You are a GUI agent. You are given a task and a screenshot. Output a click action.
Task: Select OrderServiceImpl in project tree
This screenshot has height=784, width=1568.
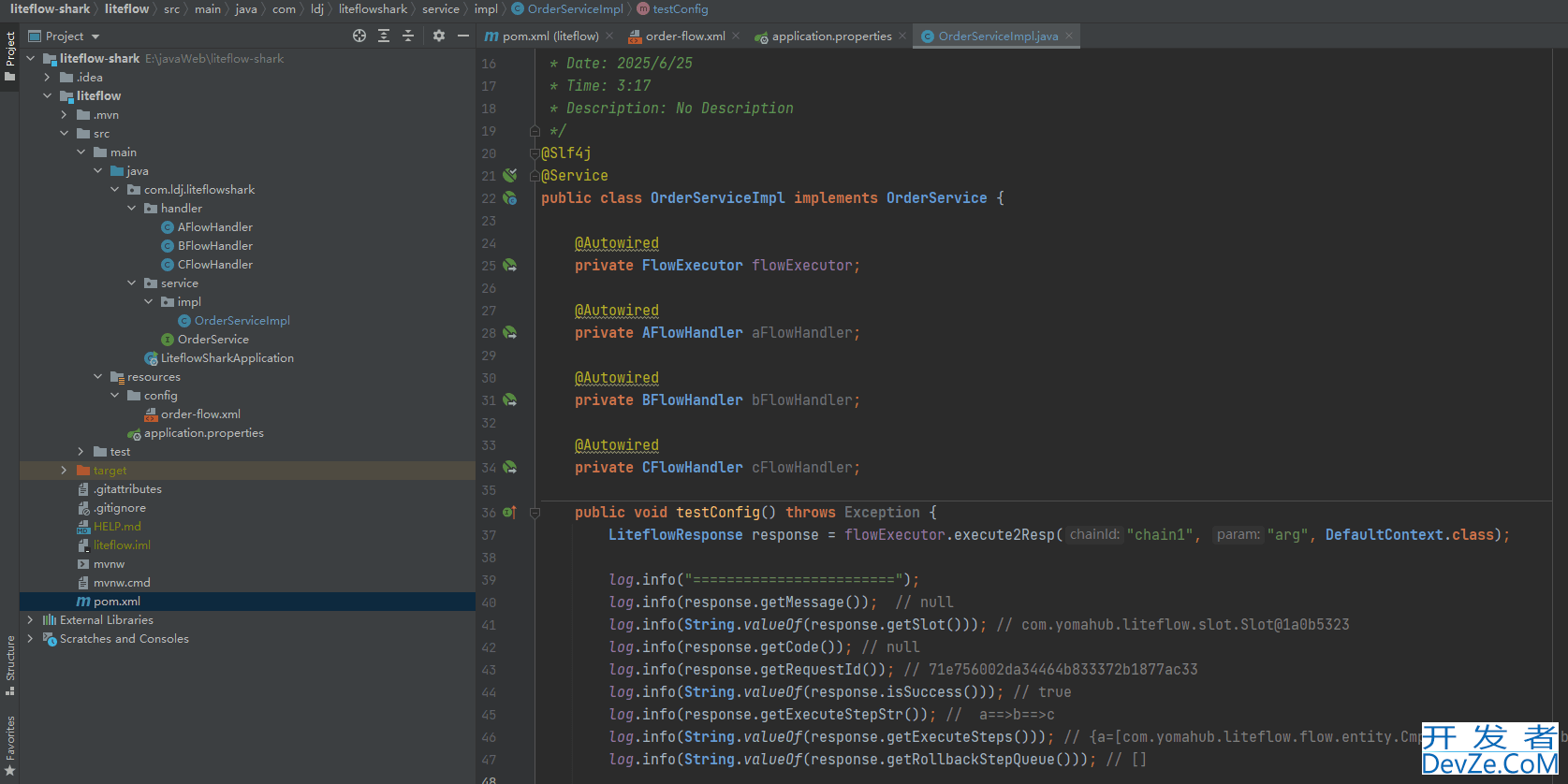[242, 320]
